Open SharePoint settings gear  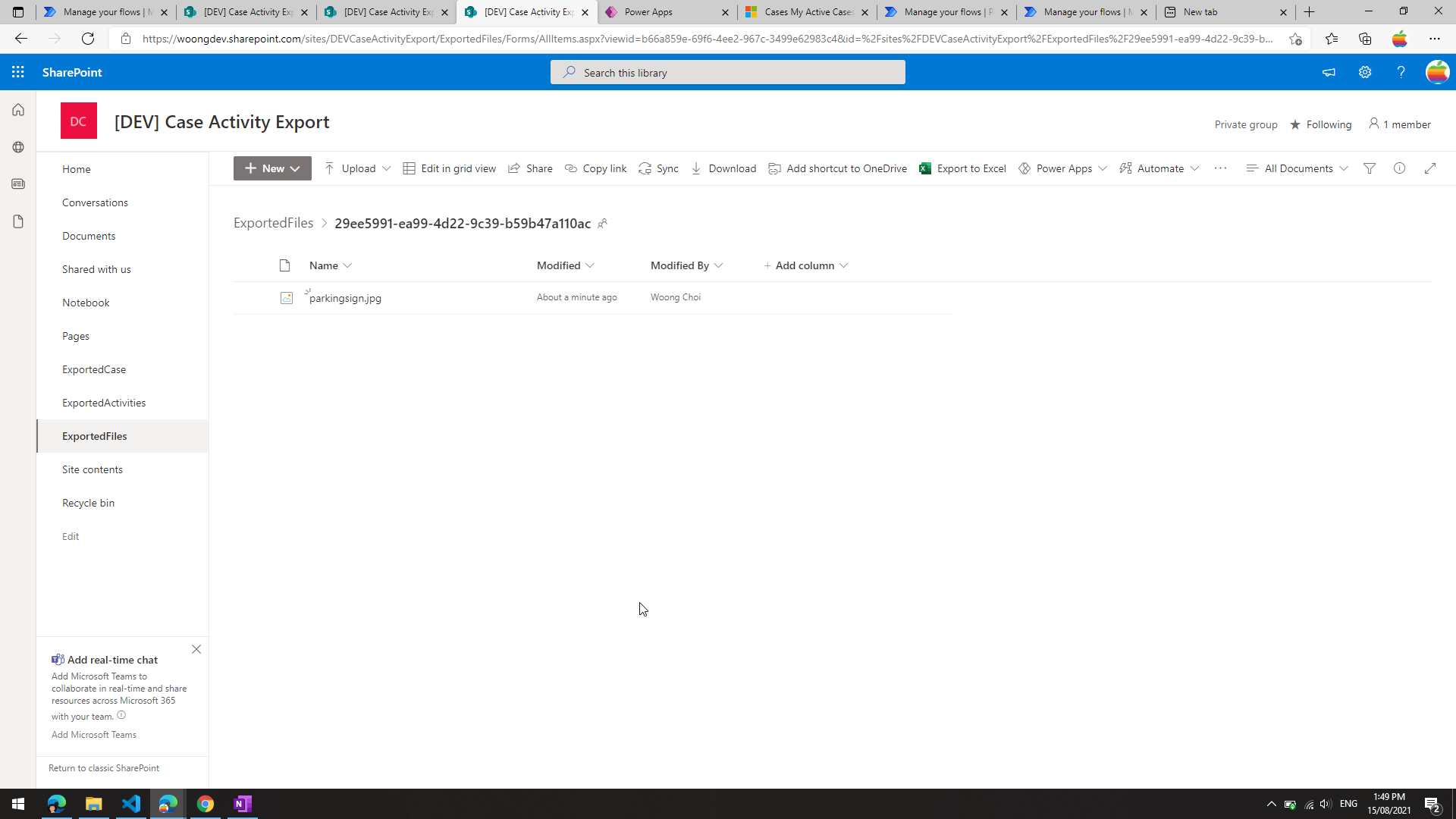(x=1365, y=72)
